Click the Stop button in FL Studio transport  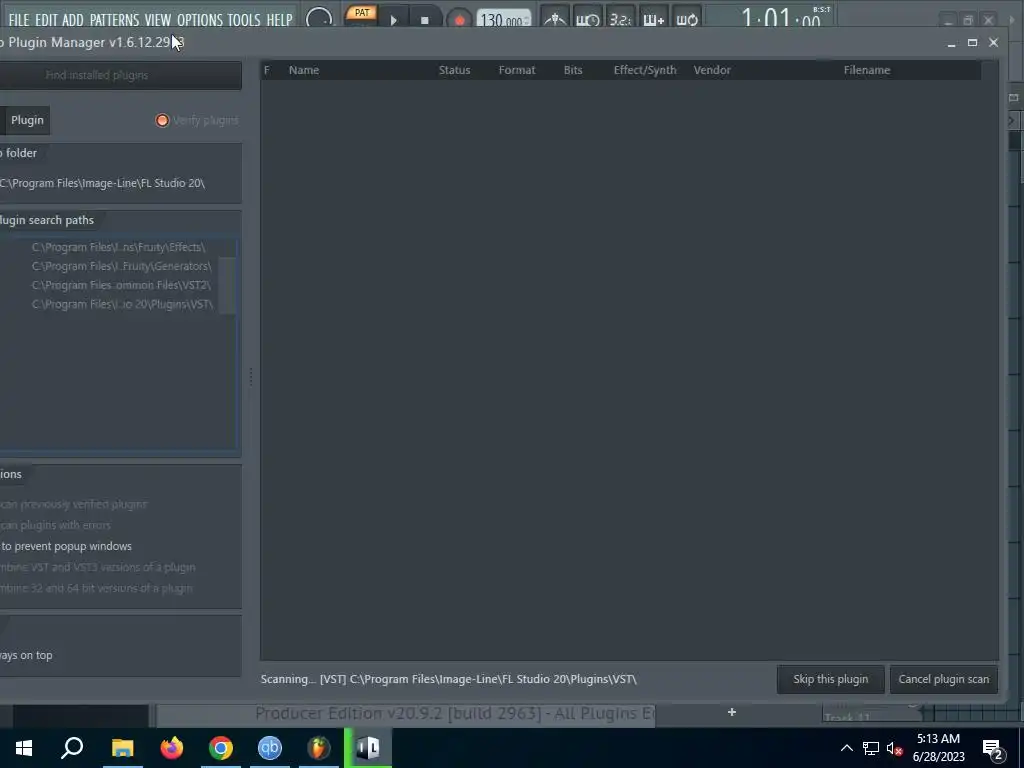(424, 20)
